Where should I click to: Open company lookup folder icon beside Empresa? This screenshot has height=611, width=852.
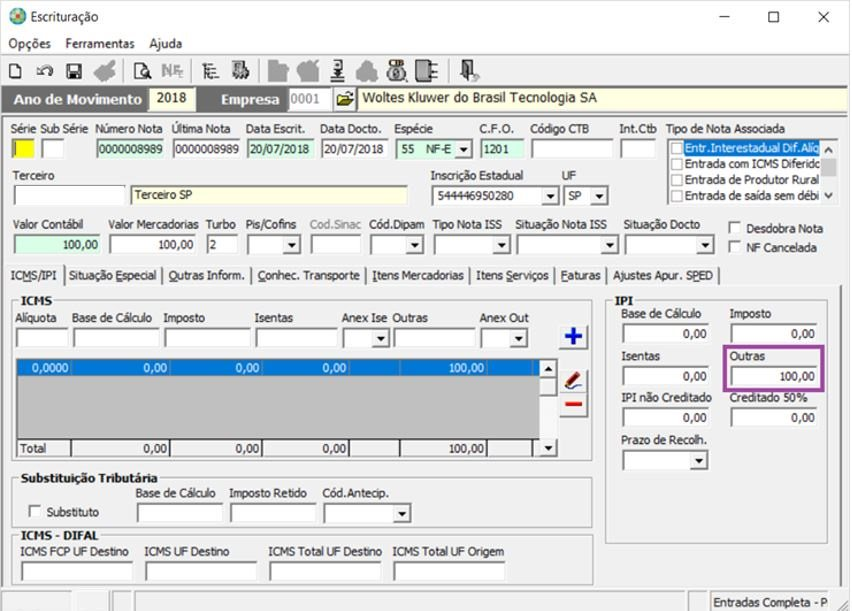click(x=343, y=99)
